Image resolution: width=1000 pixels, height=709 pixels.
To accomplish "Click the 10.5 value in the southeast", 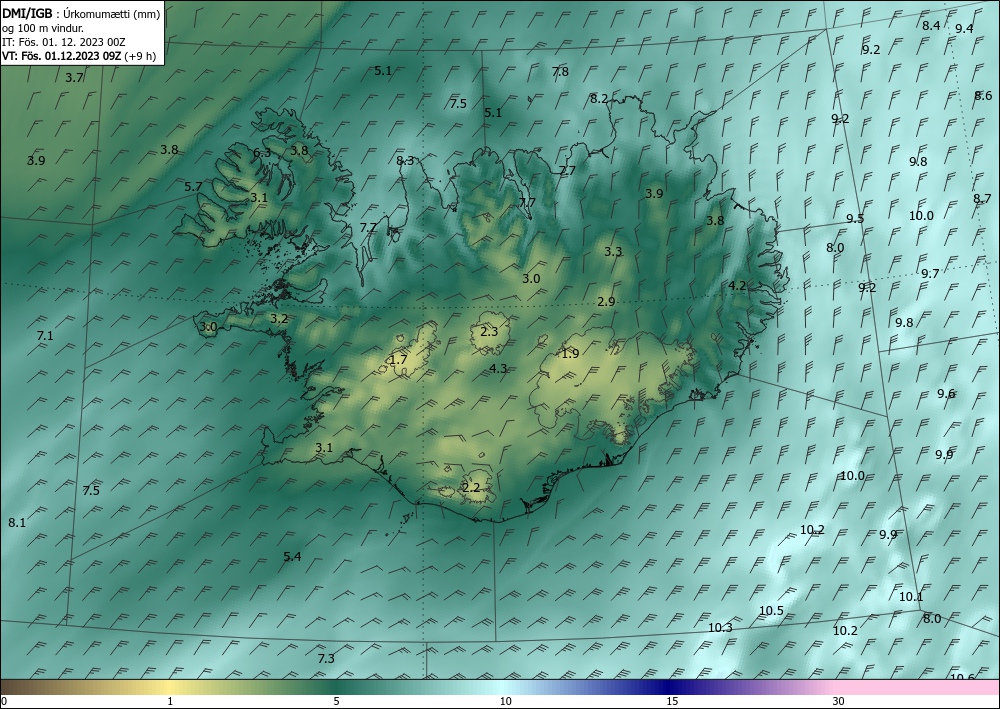I will tap(771, 611).
